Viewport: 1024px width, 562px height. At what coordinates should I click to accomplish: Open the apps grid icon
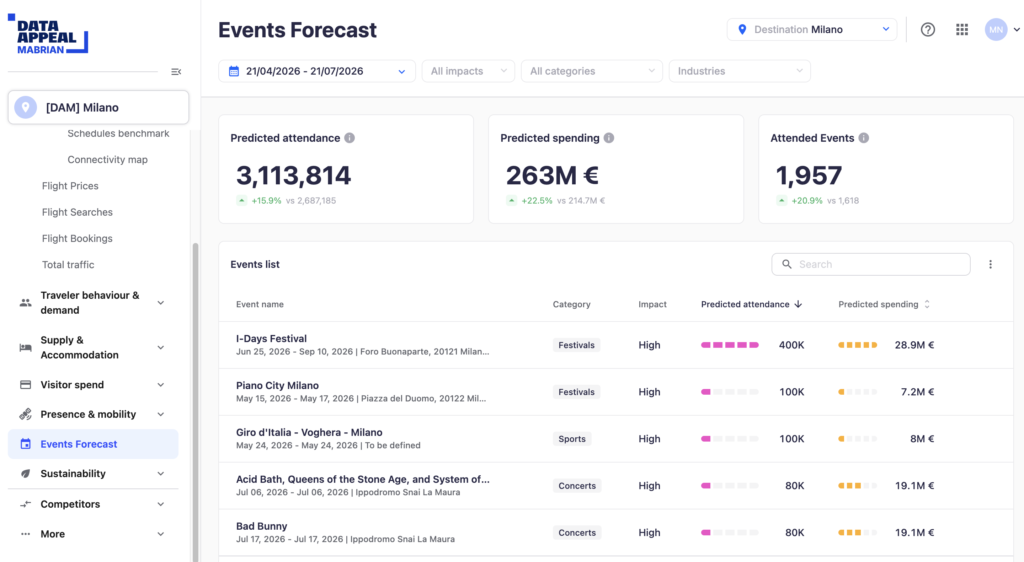point(962,29)
